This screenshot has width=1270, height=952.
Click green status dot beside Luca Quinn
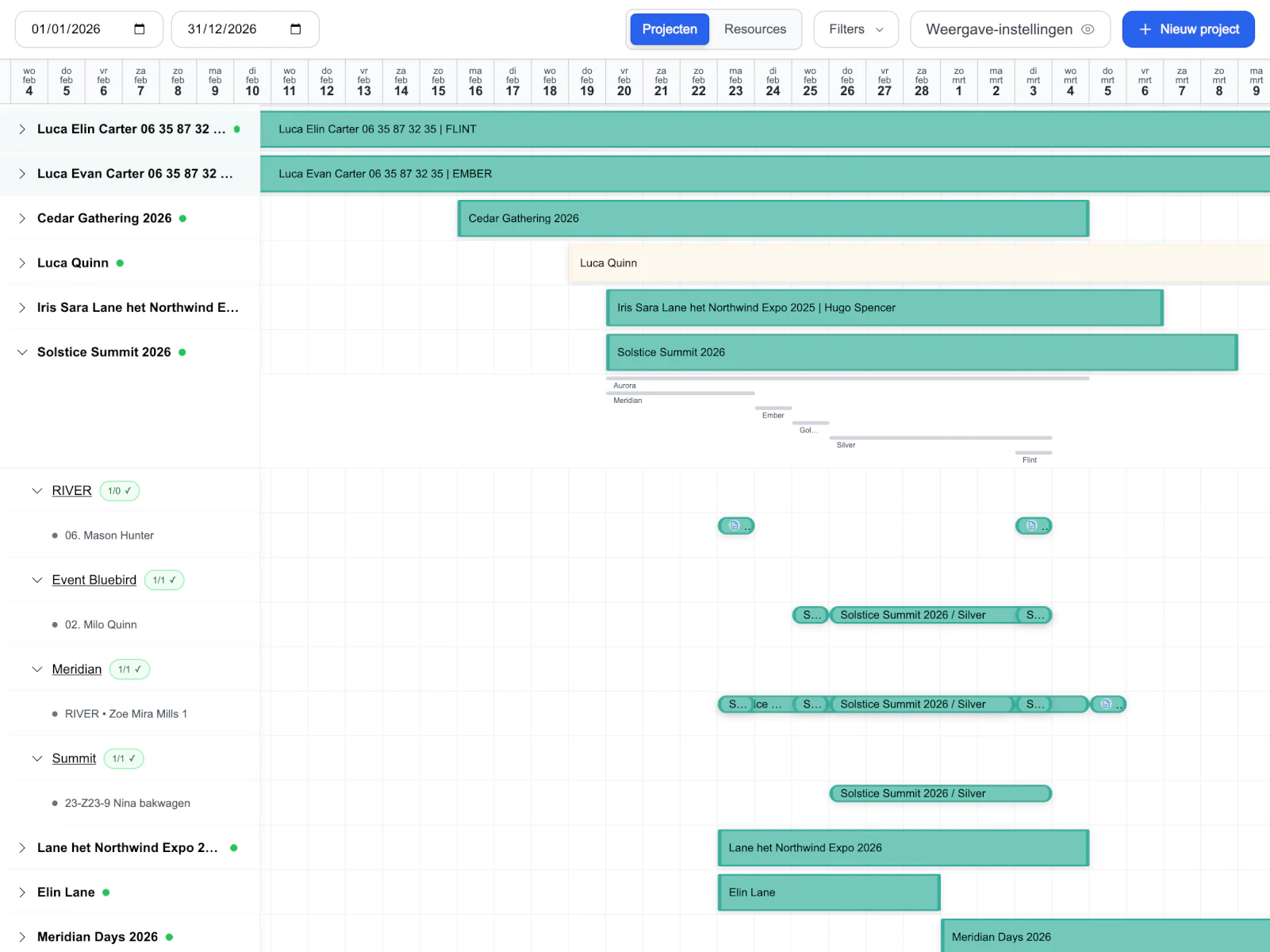tap(120, 263)
